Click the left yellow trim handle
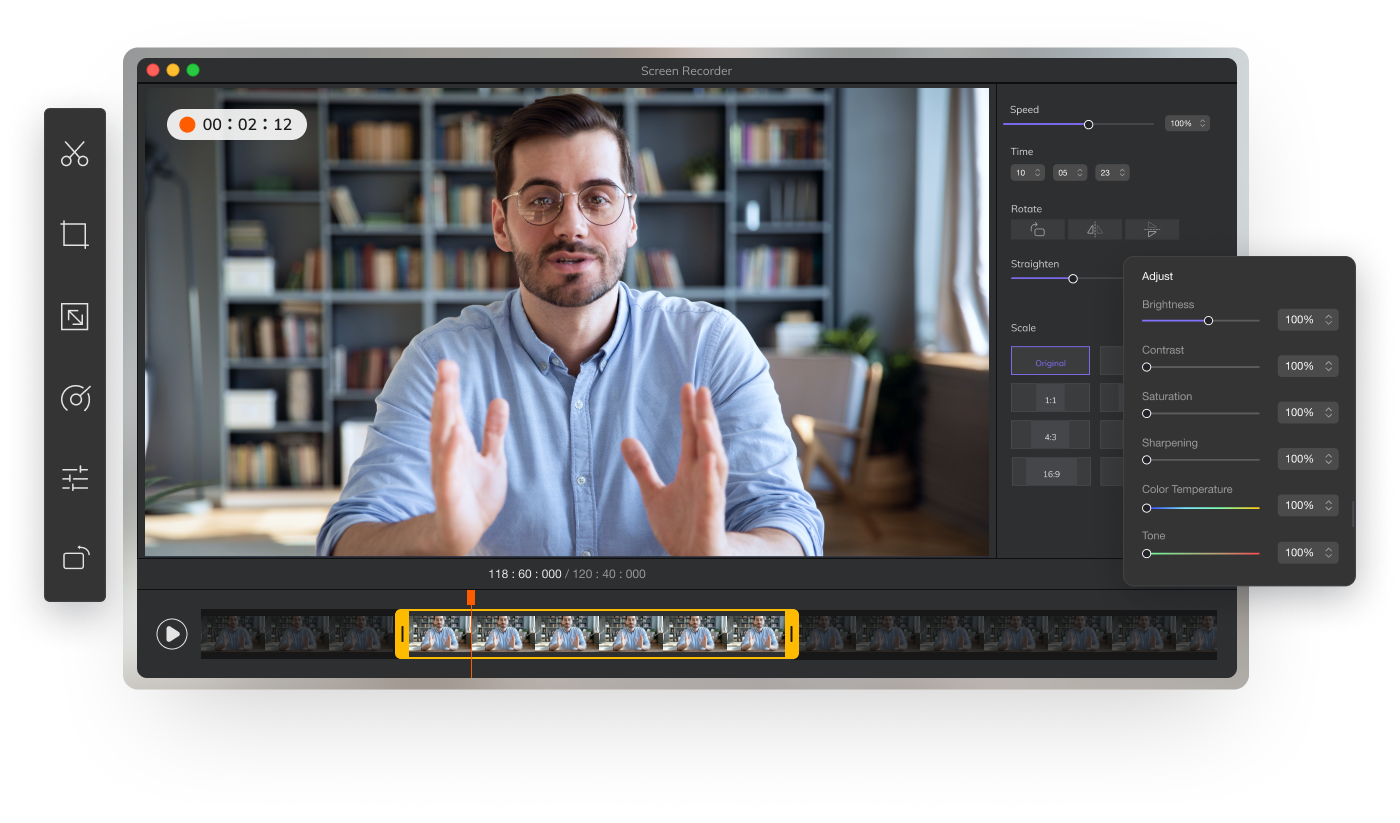This screenshot has width=1400, height=823. 402,634
